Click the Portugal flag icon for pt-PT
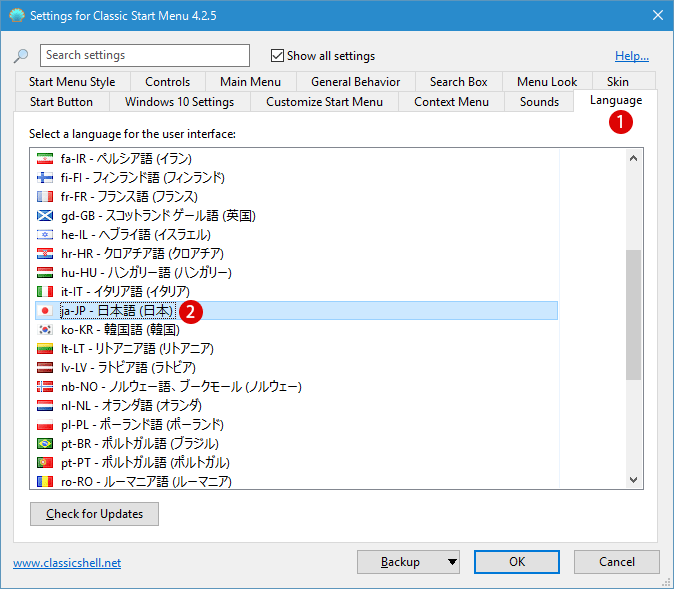This screenshot has height=589, width=674. click(x=45, y=463)
